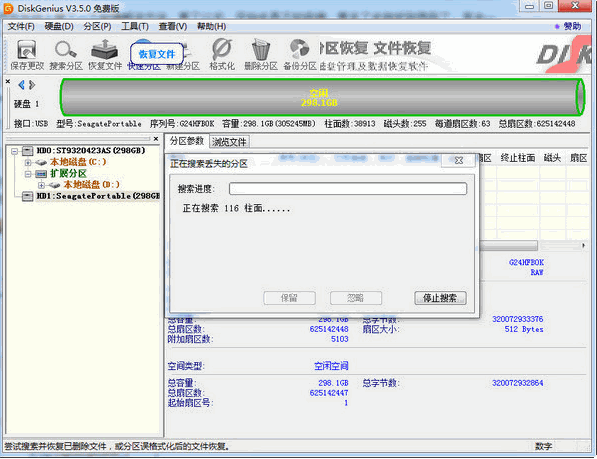The height and width of the screenshot is (459, 597).
Task: Click the Recover Files (恢复文件) toolbar icon
Action: coord(105,55)
